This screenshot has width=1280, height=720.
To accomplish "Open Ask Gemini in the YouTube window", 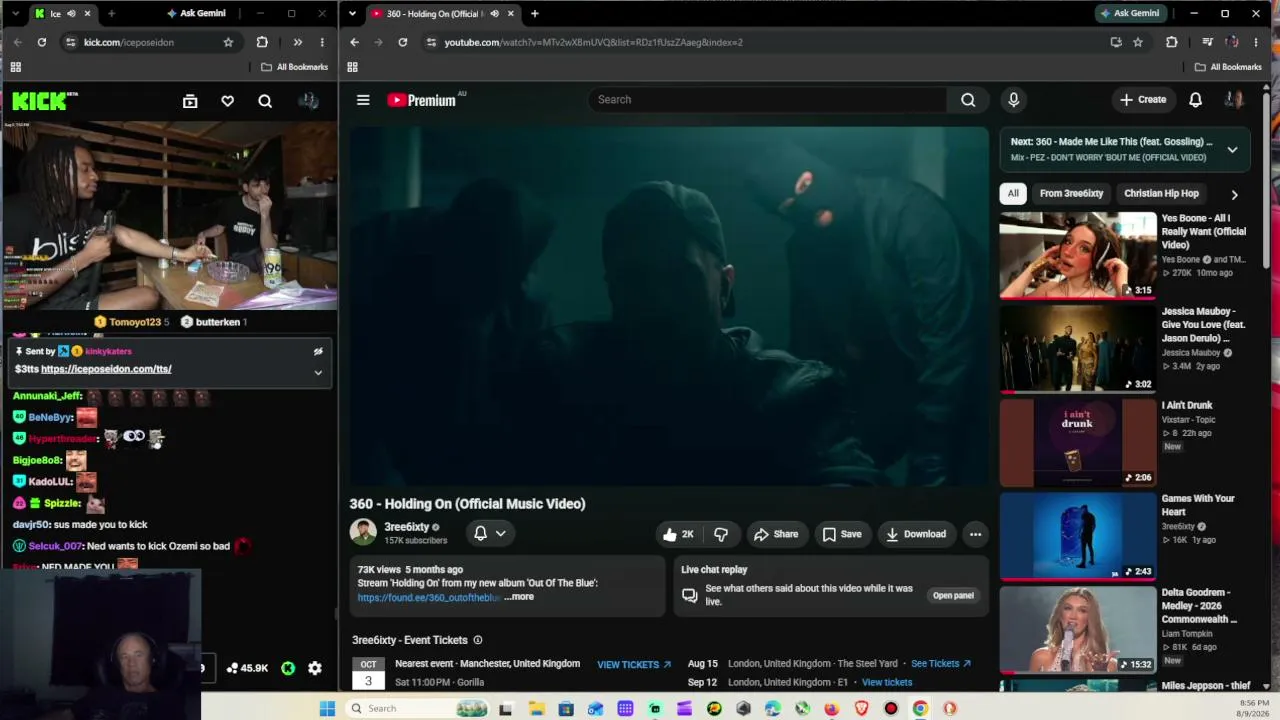I will (x=1130, y=13).
